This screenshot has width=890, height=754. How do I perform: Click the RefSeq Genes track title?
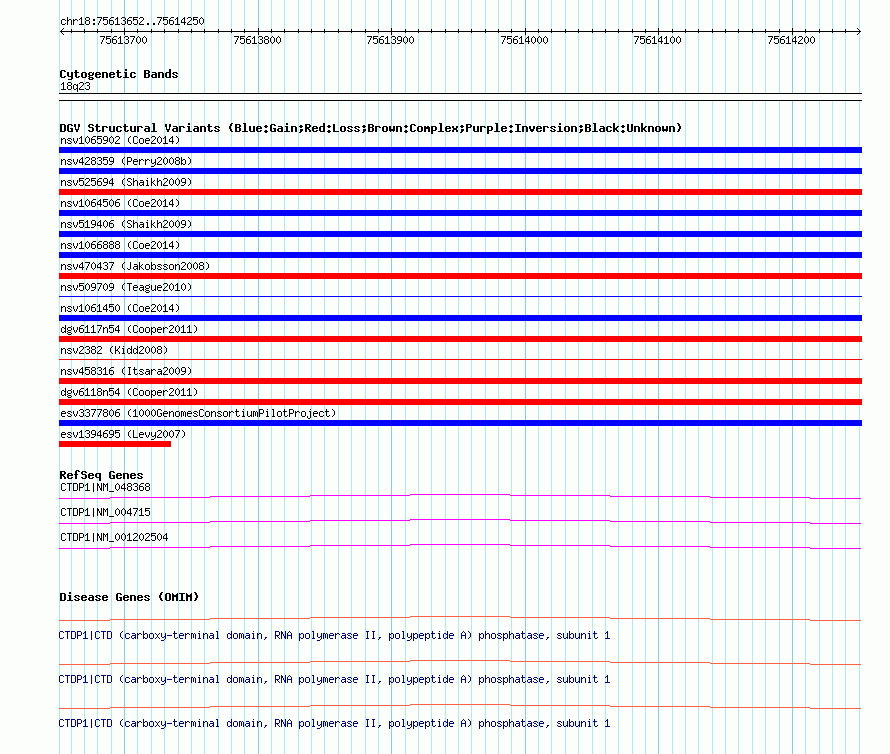pyautogui.click(x=102, y=475)
